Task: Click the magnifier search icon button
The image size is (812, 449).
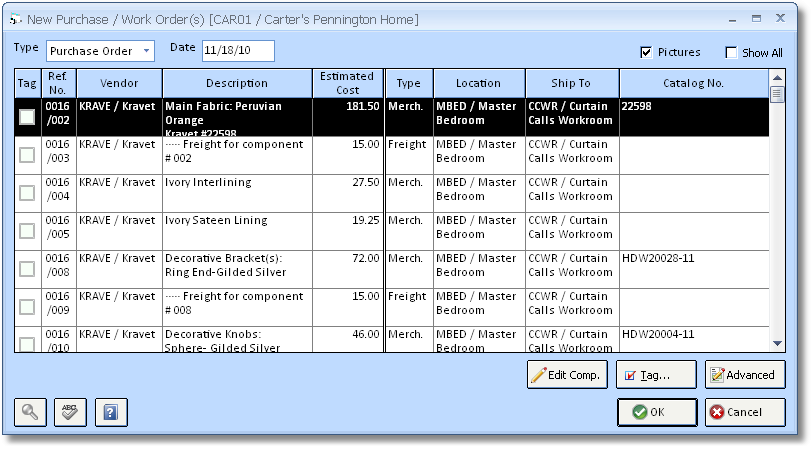Action: [30, 412]
